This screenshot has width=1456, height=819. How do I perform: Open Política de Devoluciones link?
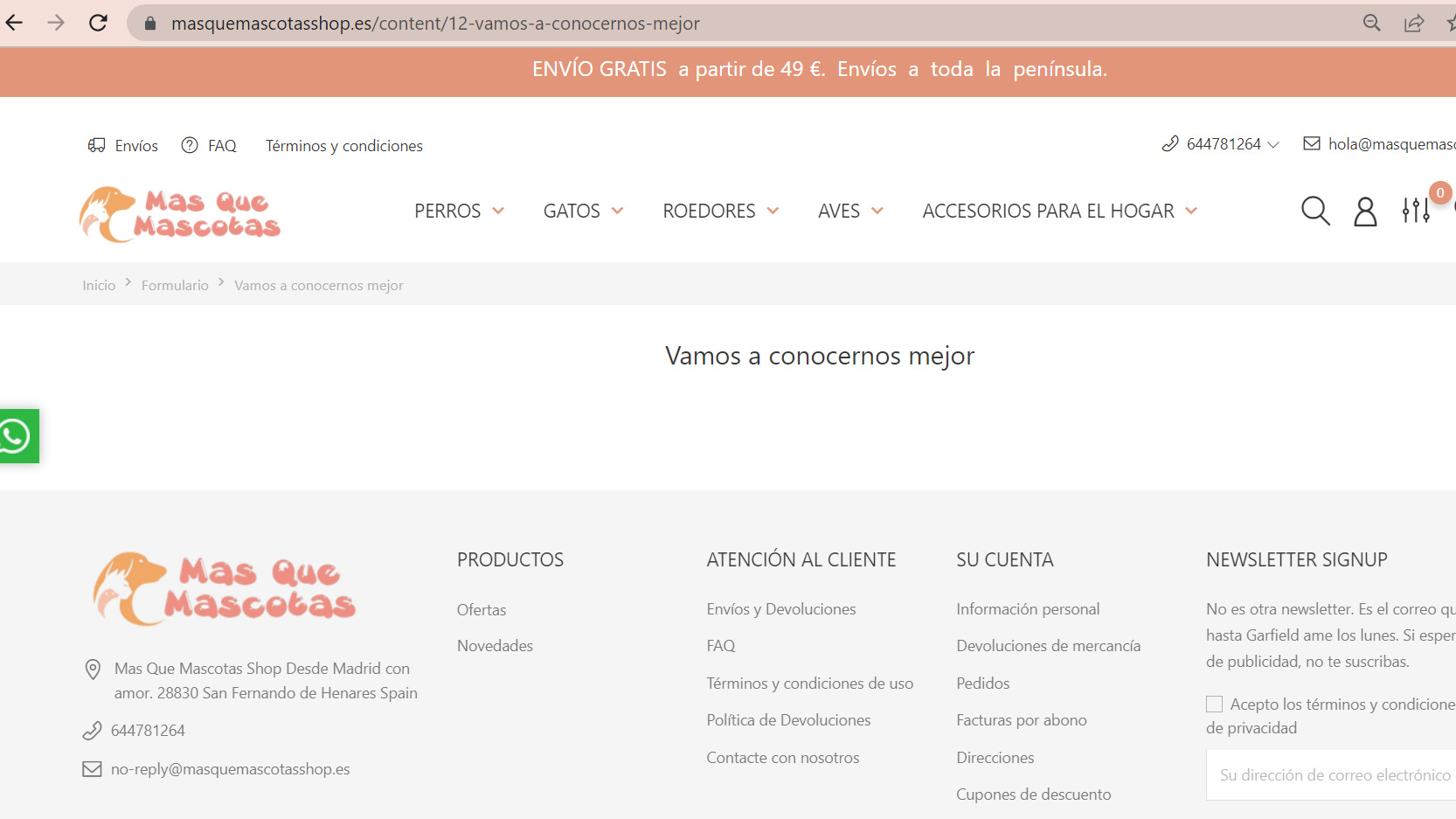[788, 720]
